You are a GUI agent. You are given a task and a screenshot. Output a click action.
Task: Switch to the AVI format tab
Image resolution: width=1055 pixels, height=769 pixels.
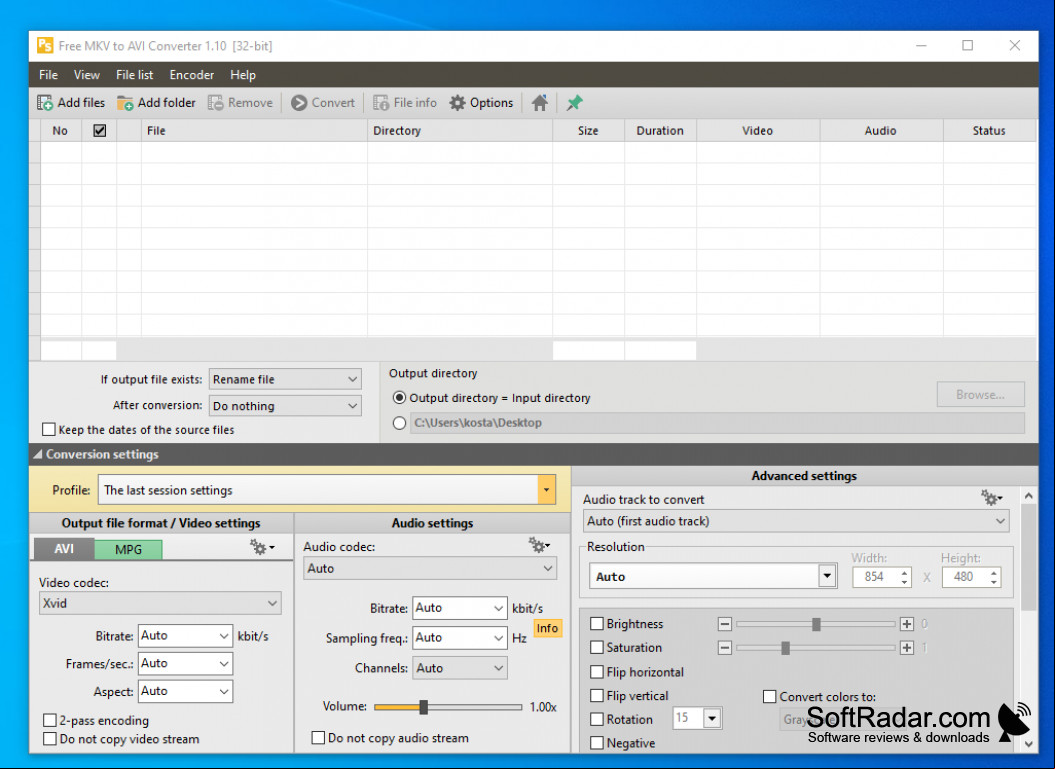point(64,549)
